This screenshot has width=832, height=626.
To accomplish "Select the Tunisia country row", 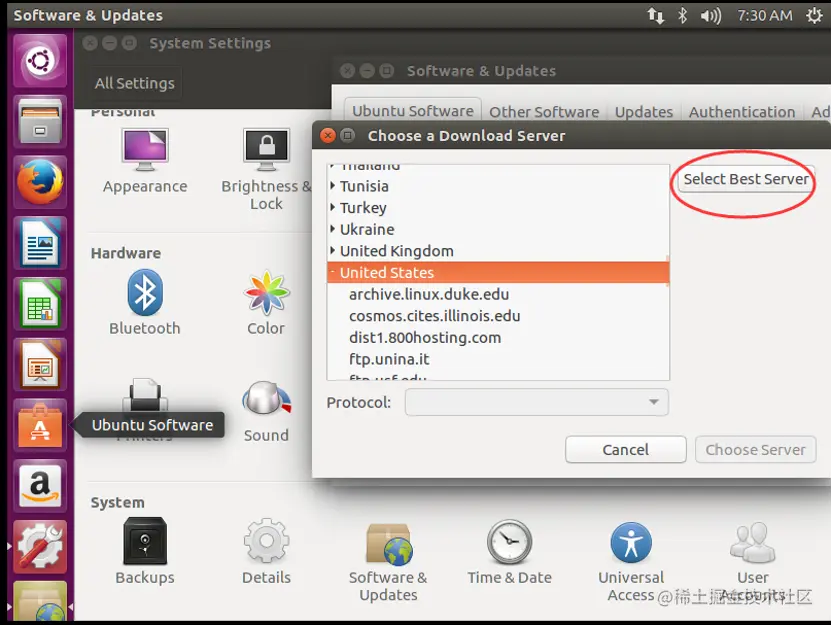I will coord(498,186).
